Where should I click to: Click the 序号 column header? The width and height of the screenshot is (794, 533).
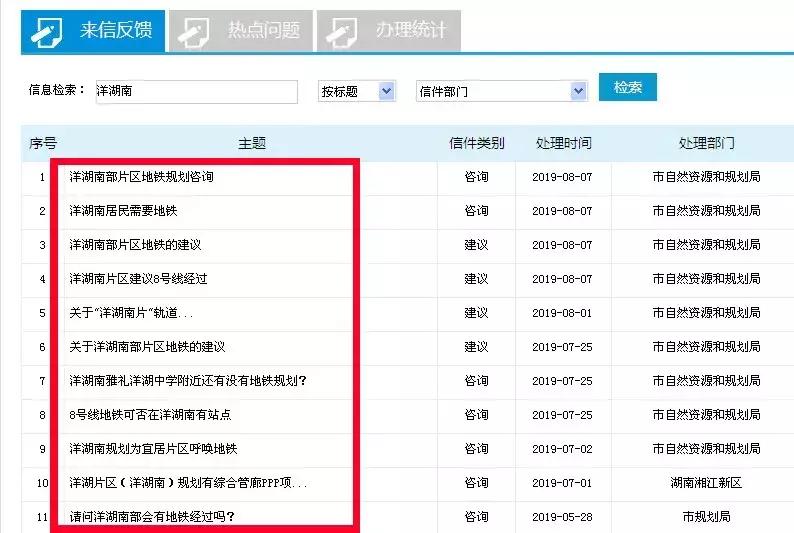tap(43, 143)
